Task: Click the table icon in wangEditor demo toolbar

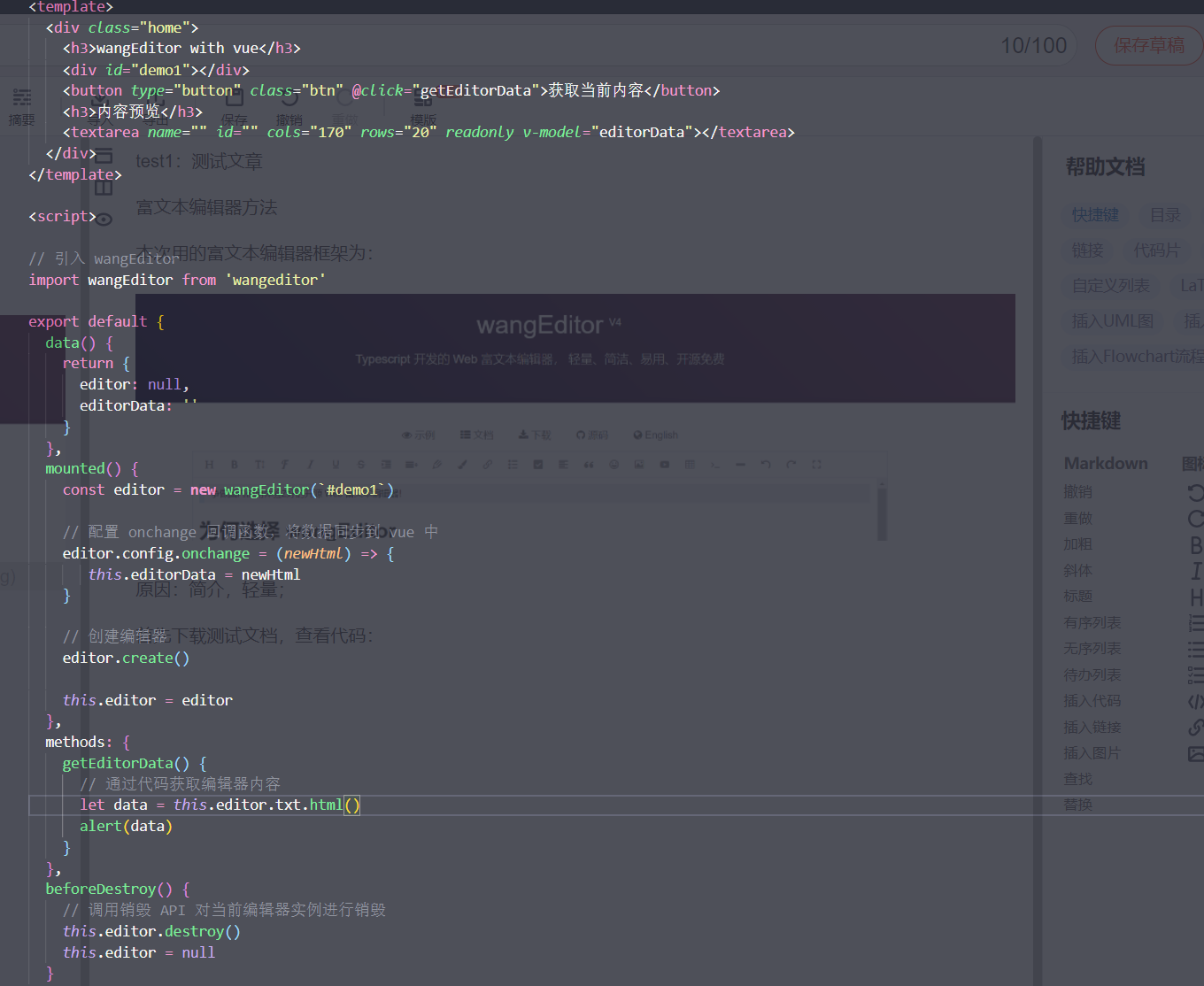Action: 690,464
